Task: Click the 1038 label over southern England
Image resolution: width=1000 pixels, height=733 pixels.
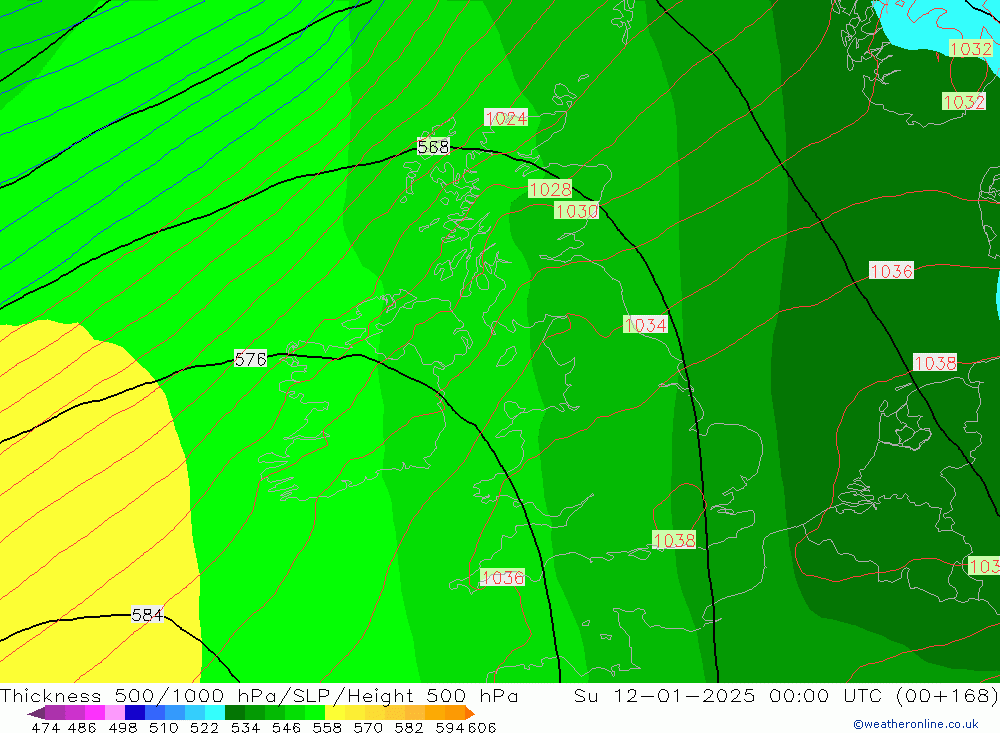Action: [x=674, y=540]
